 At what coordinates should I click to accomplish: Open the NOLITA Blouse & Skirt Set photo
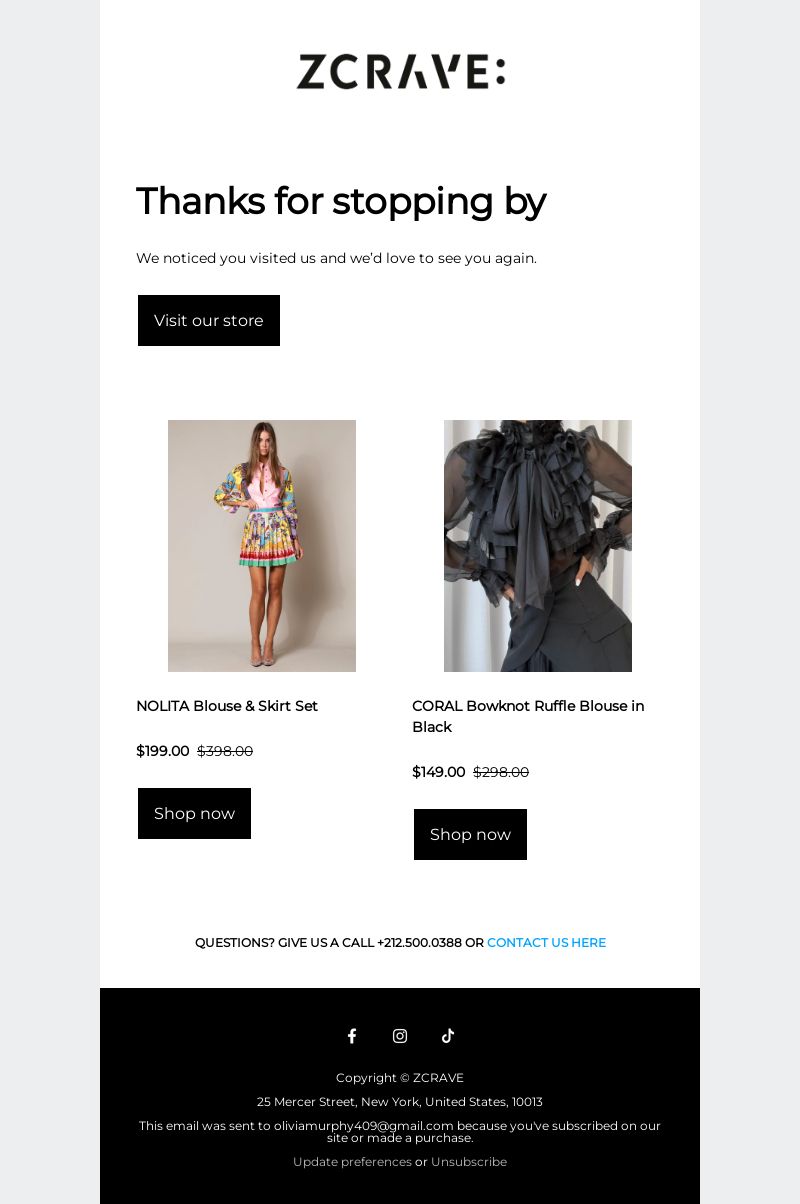pyautogui.click(x=262, y=546)
